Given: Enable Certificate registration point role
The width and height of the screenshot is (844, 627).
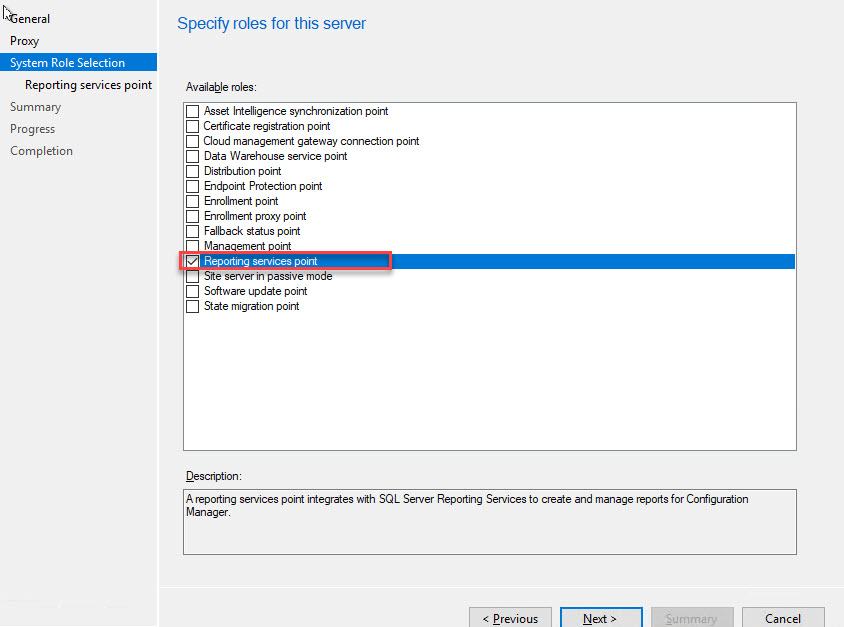Looking at the screenshot, I should coord(193,126).
